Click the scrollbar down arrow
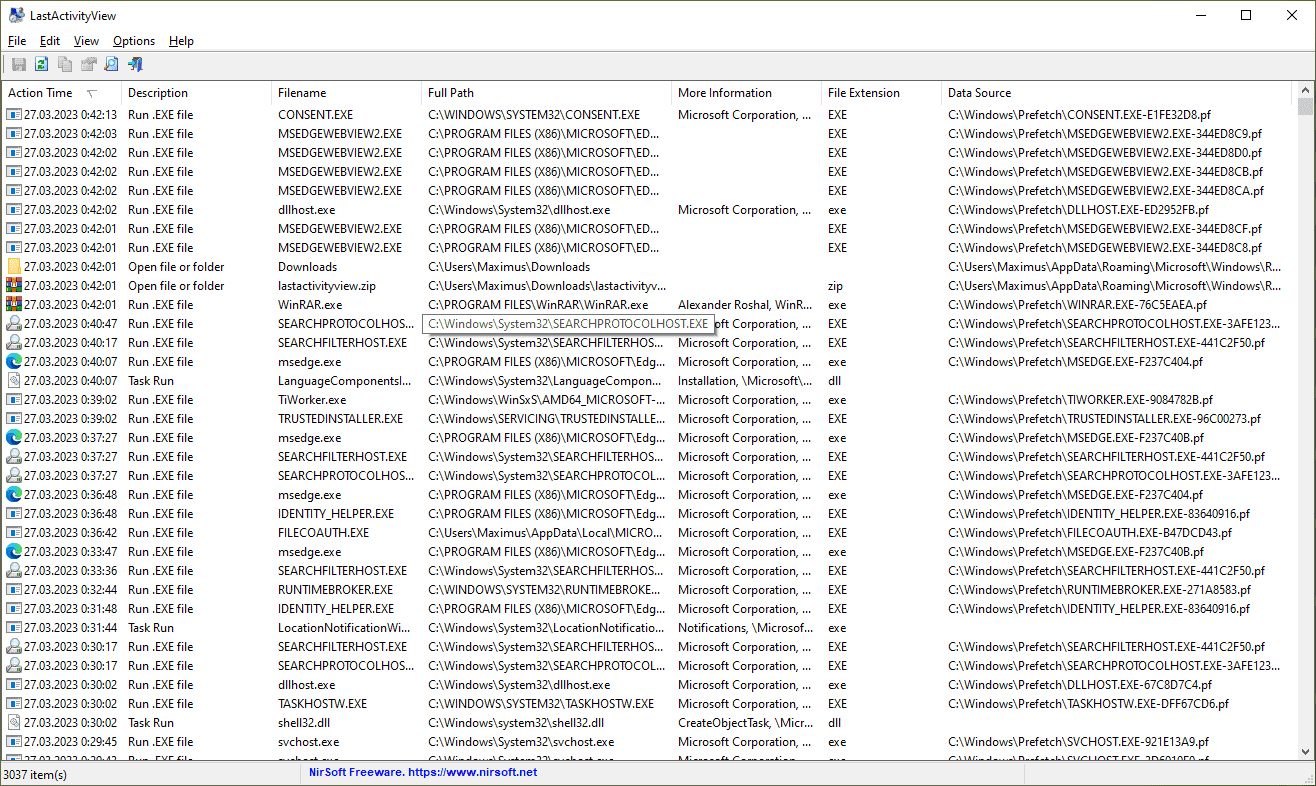Viewport: 1316px width, 786px height. (1305, 752)
